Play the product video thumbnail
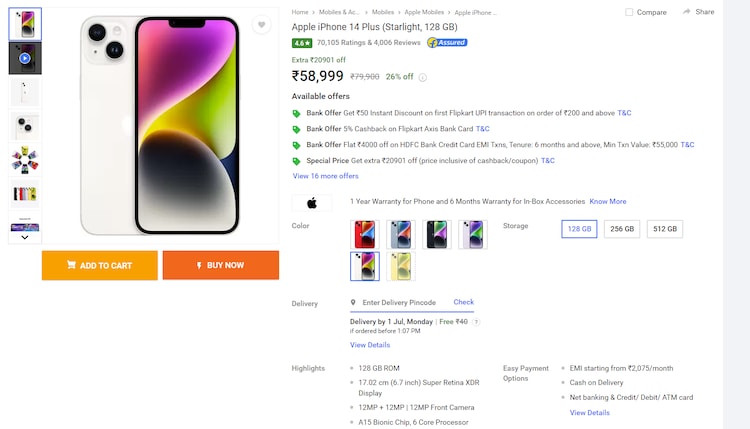Screen dimensions: 750x429 coord(25,58)
